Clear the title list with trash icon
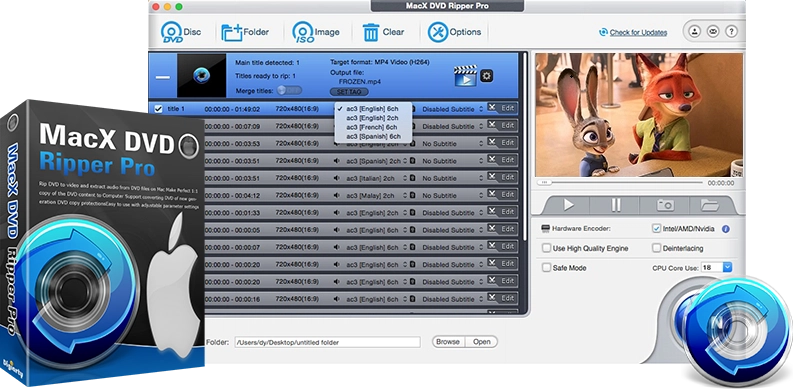Image resolution: width=793 pixels, height=389 pixels. pos(383,32)
